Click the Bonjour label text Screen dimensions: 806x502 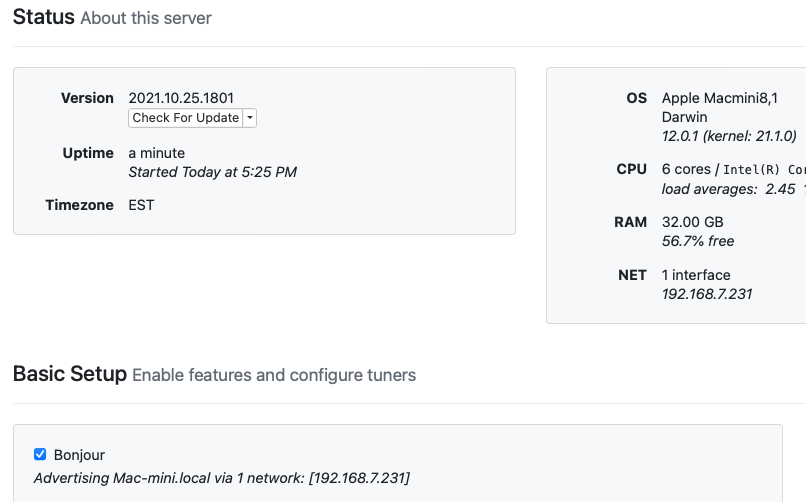pos(79,455)
